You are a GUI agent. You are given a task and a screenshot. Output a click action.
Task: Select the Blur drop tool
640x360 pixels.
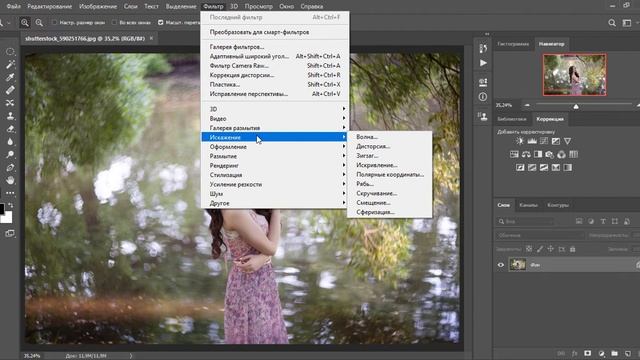click(x=10, y=142)
